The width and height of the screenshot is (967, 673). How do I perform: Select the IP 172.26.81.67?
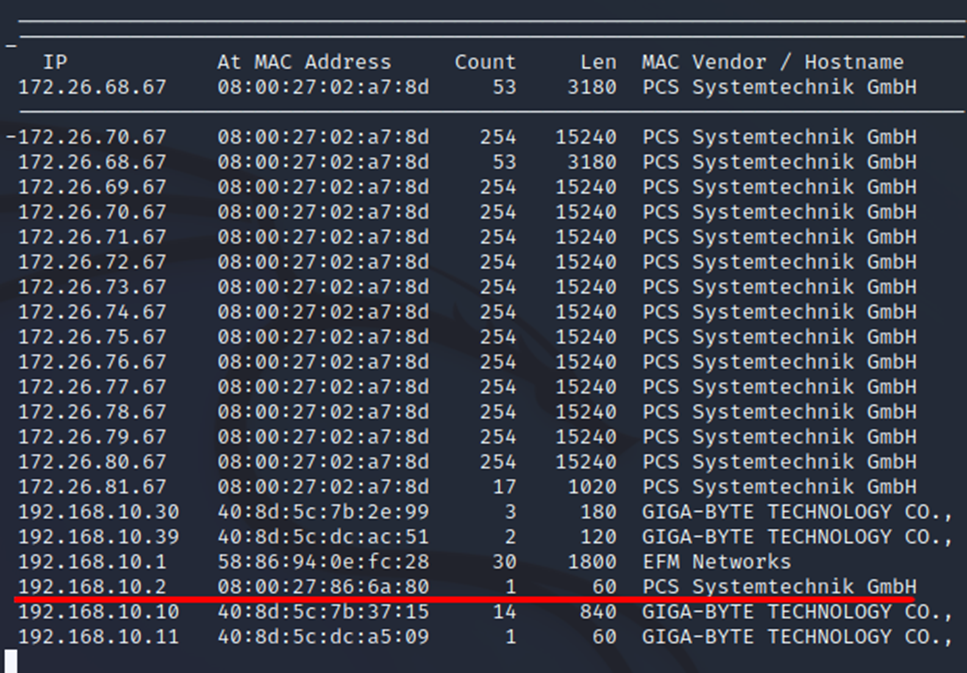tap(93, 487)
